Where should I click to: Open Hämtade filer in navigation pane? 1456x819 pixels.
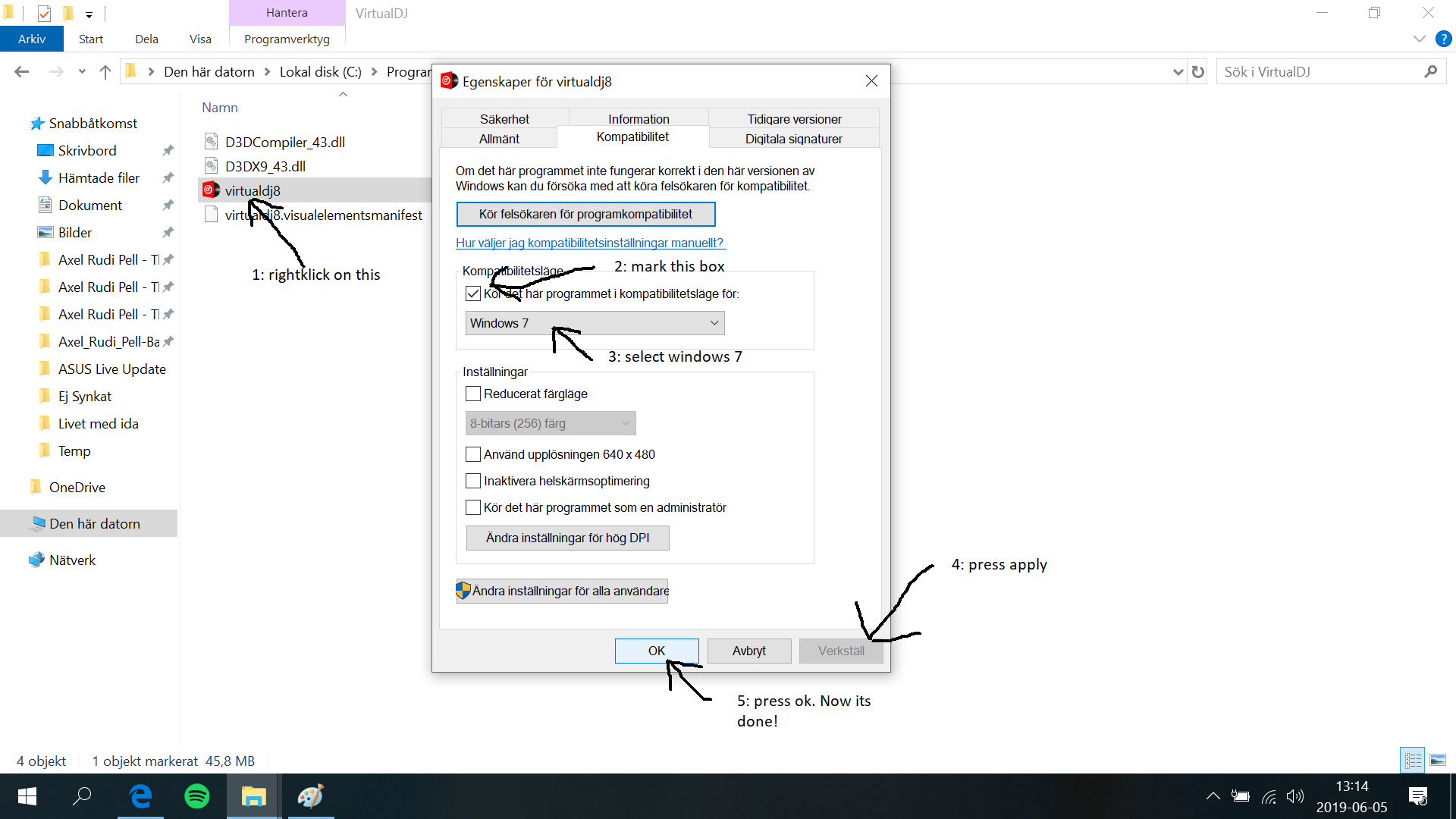[99, 177]
